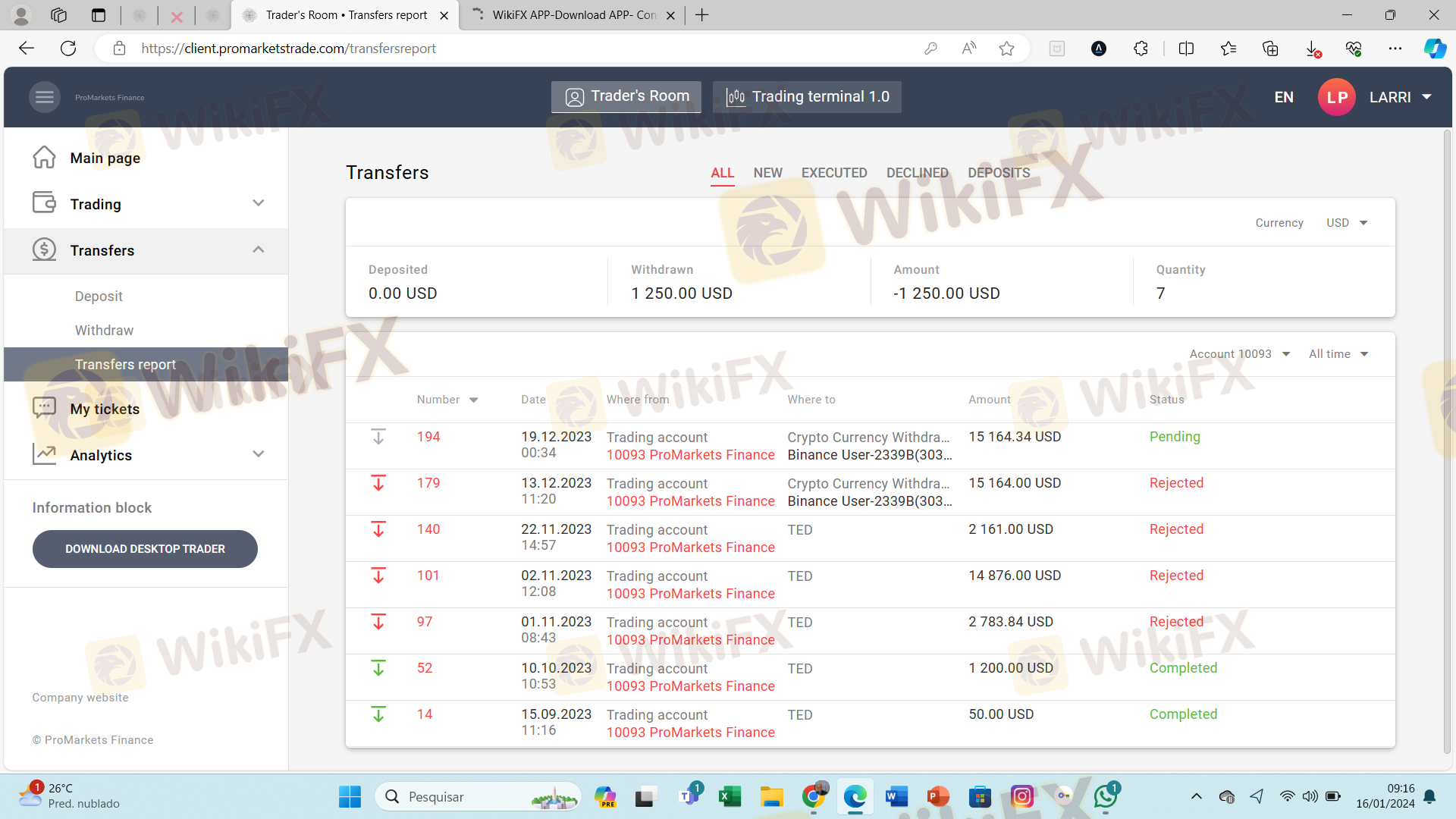Expand the Analytics sidebar section
Screen dimensions: 1456x819
258,454
